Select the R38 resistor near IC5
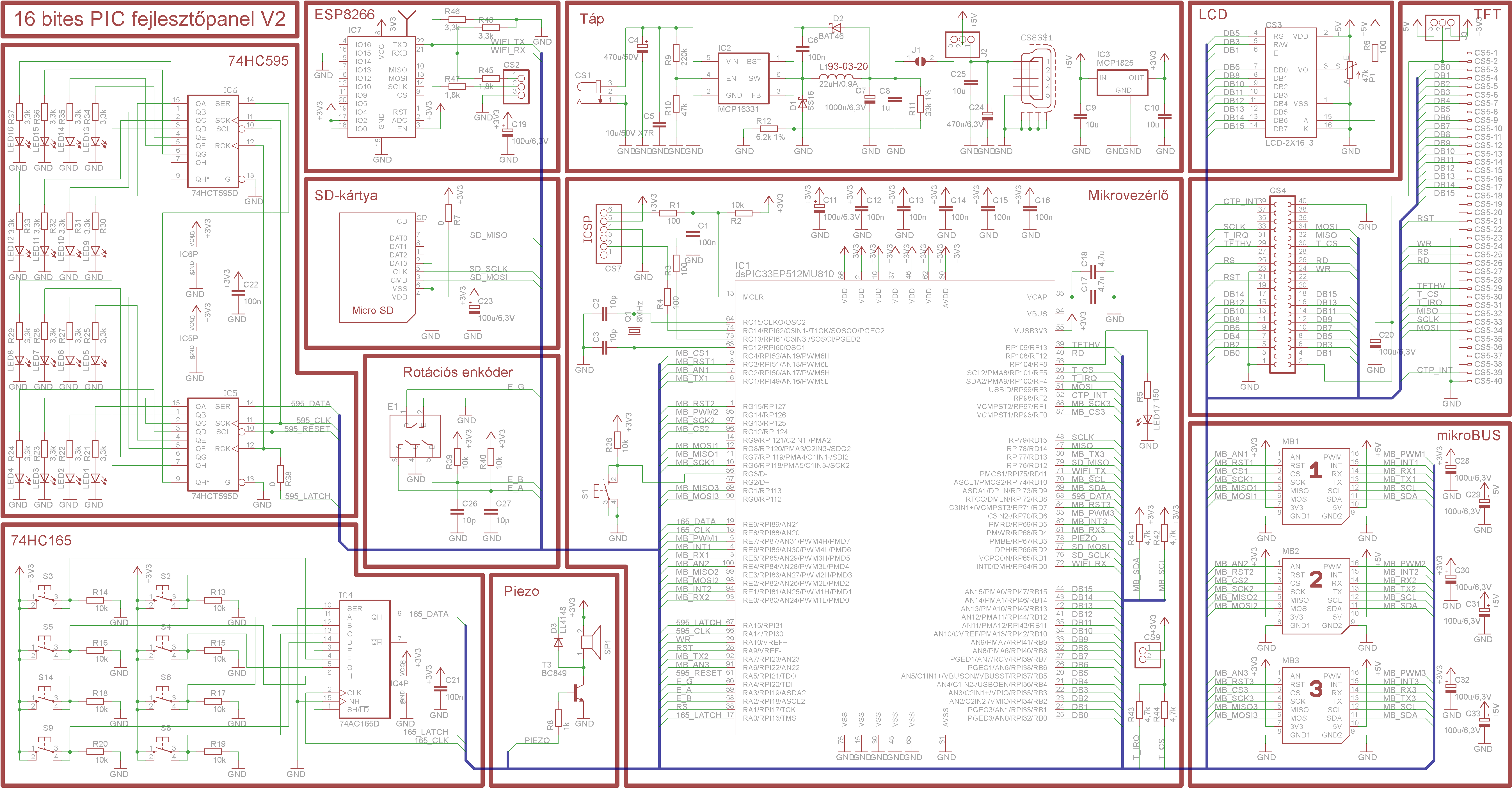Viewport: 1512px width, 788px height. tap(280, 474)
